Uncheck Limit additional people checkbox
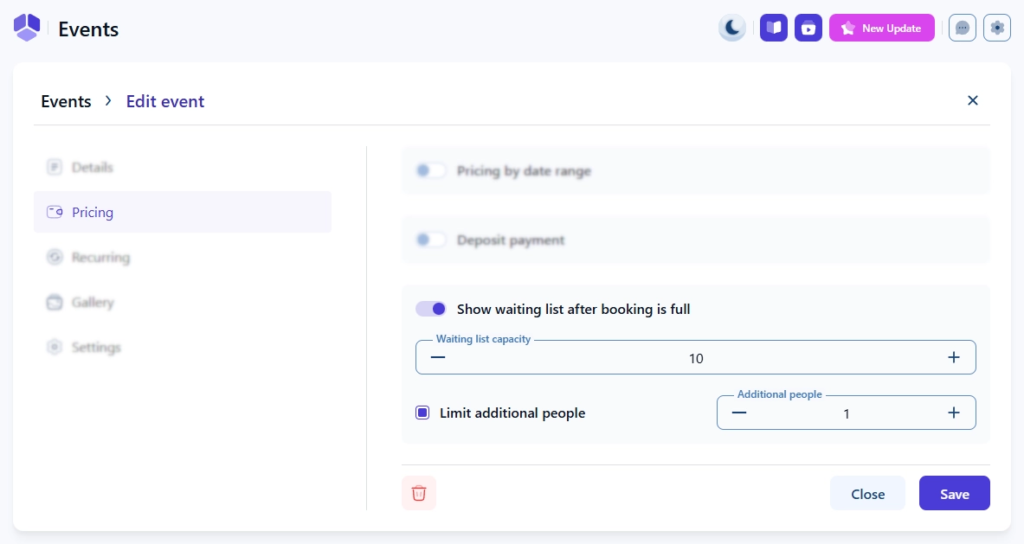 click(x=423, y=413)
